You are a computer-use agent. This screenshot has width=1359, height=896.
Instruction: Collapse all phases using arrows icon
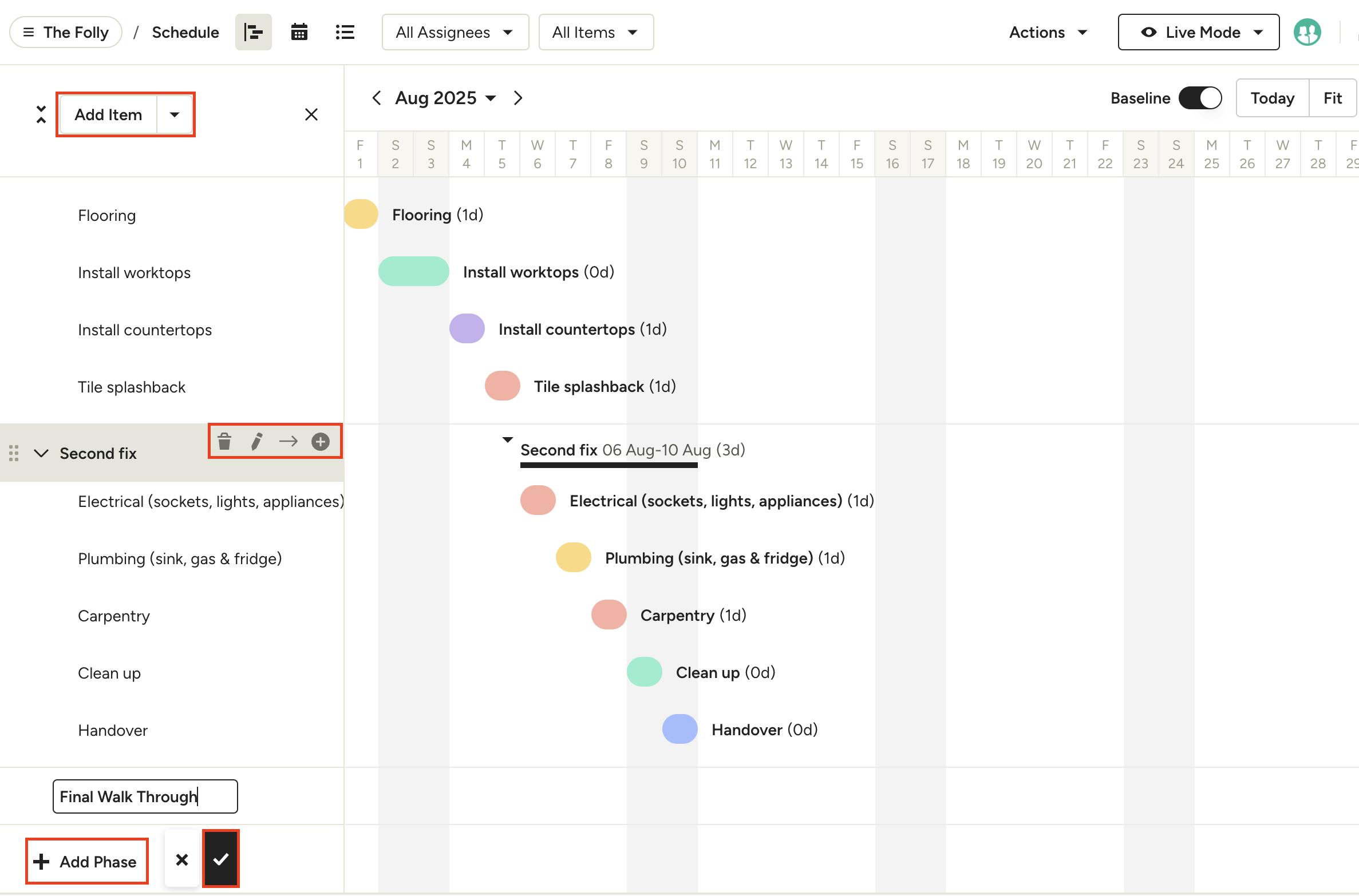(x=41, y=114)
